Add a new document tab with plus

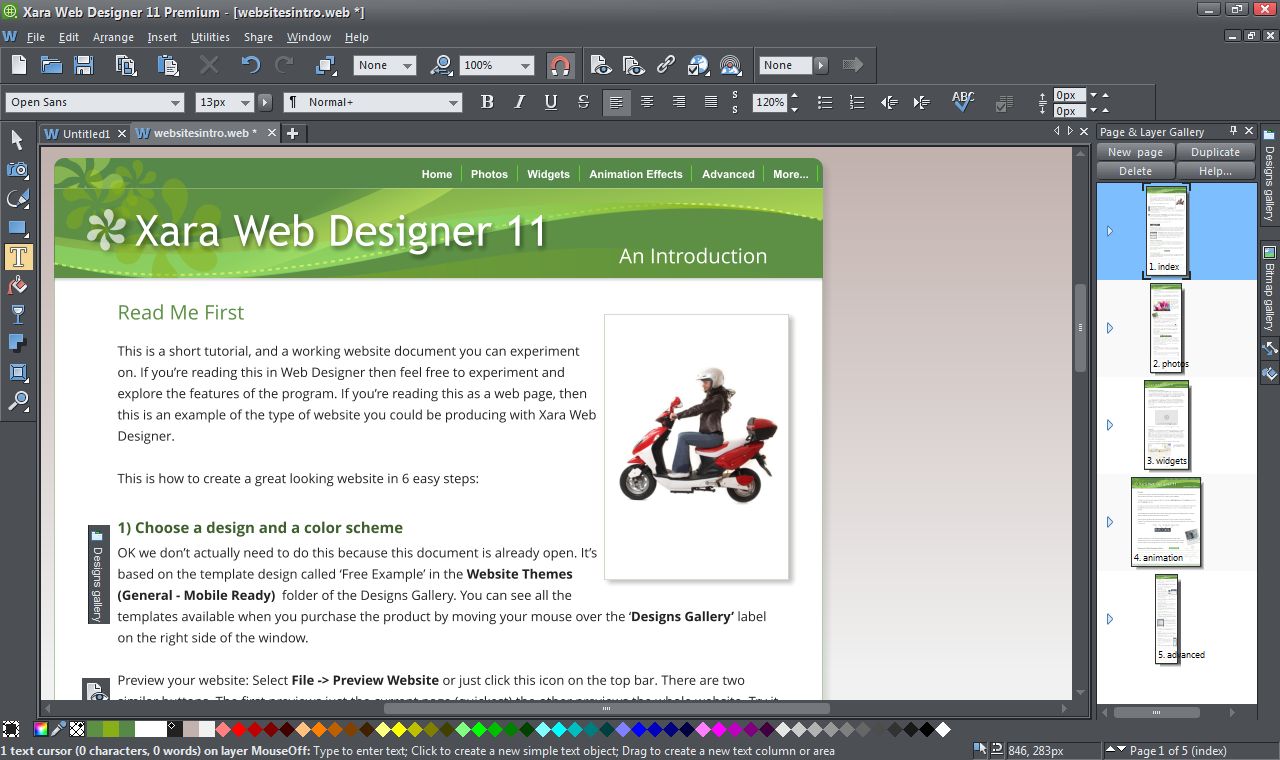[x=292, y=133]
